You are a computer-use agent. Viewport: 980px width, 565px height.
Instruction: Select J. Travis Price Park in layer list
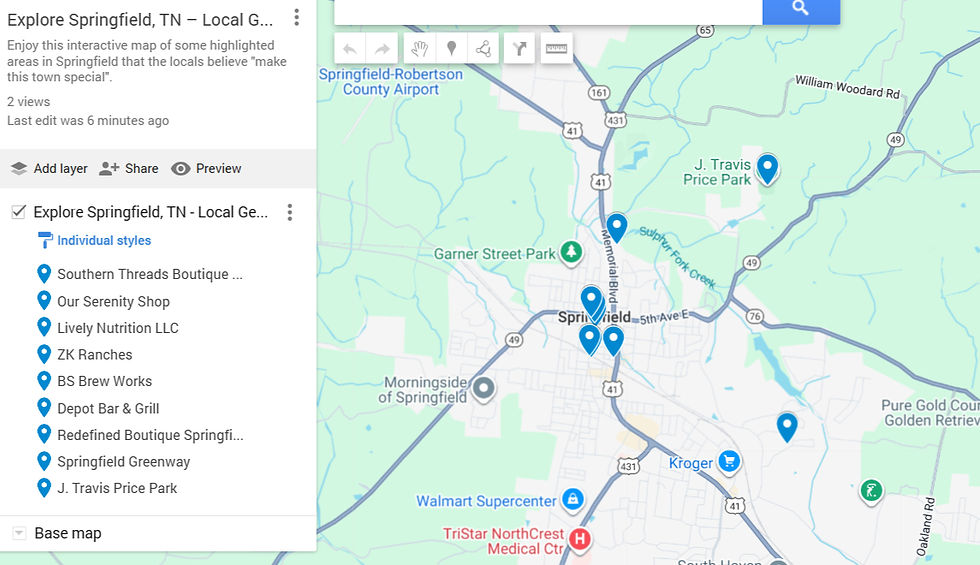click(117, 488)
